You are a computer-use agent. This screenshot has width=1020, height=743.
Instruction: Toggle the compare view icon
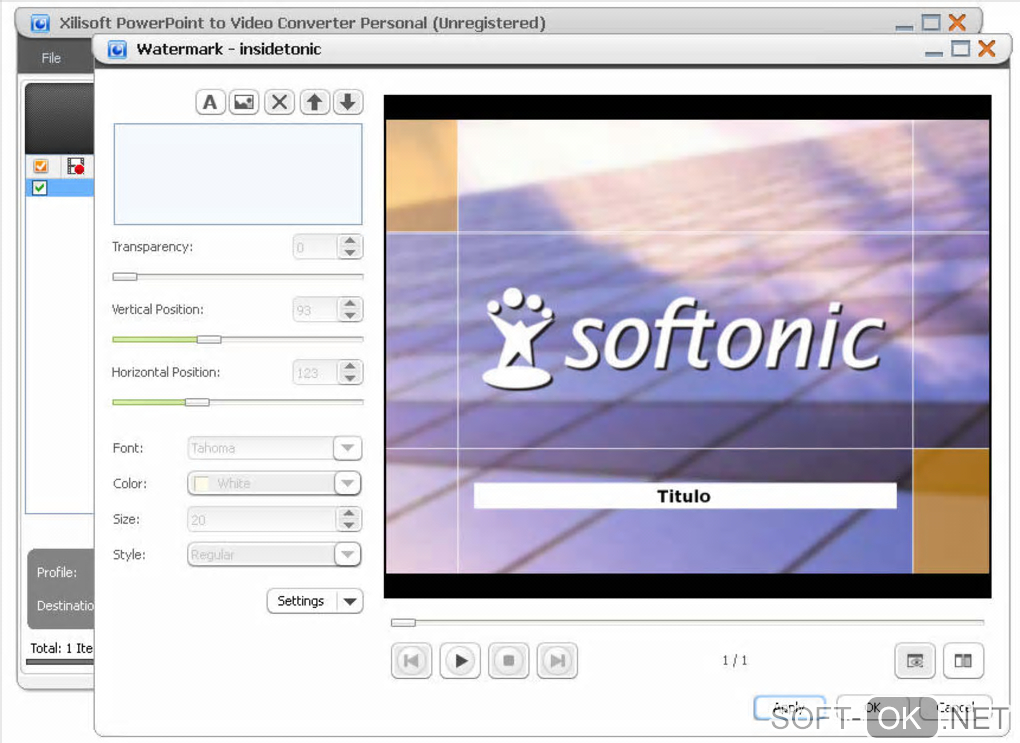963,661
